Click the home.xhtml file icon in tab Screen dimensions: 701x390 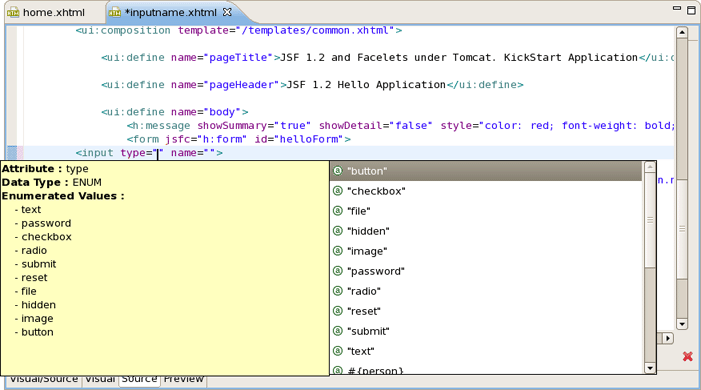[x=13, y=13]
